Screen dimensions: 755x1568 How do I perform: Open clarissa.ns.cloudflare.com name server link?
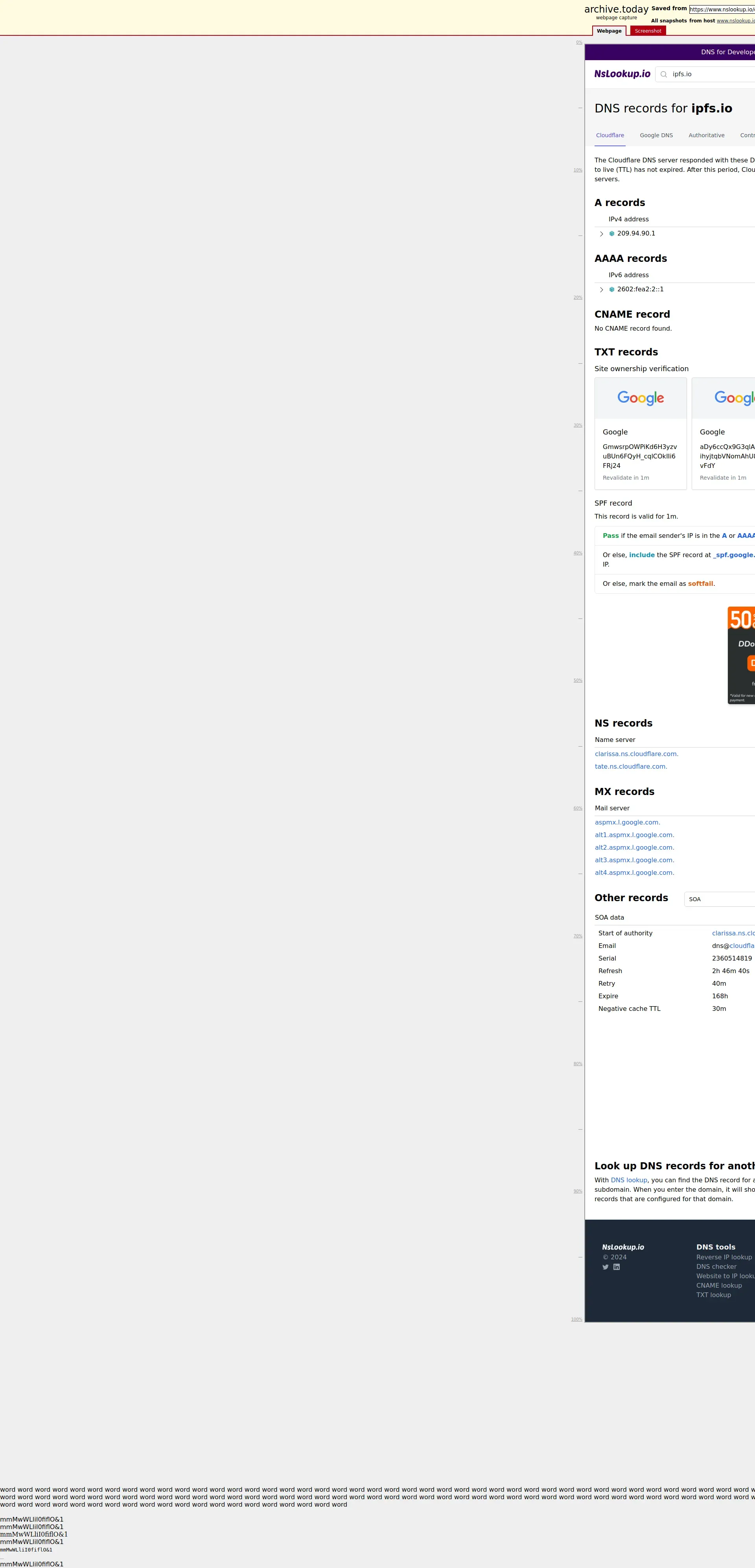coord(636,754)
